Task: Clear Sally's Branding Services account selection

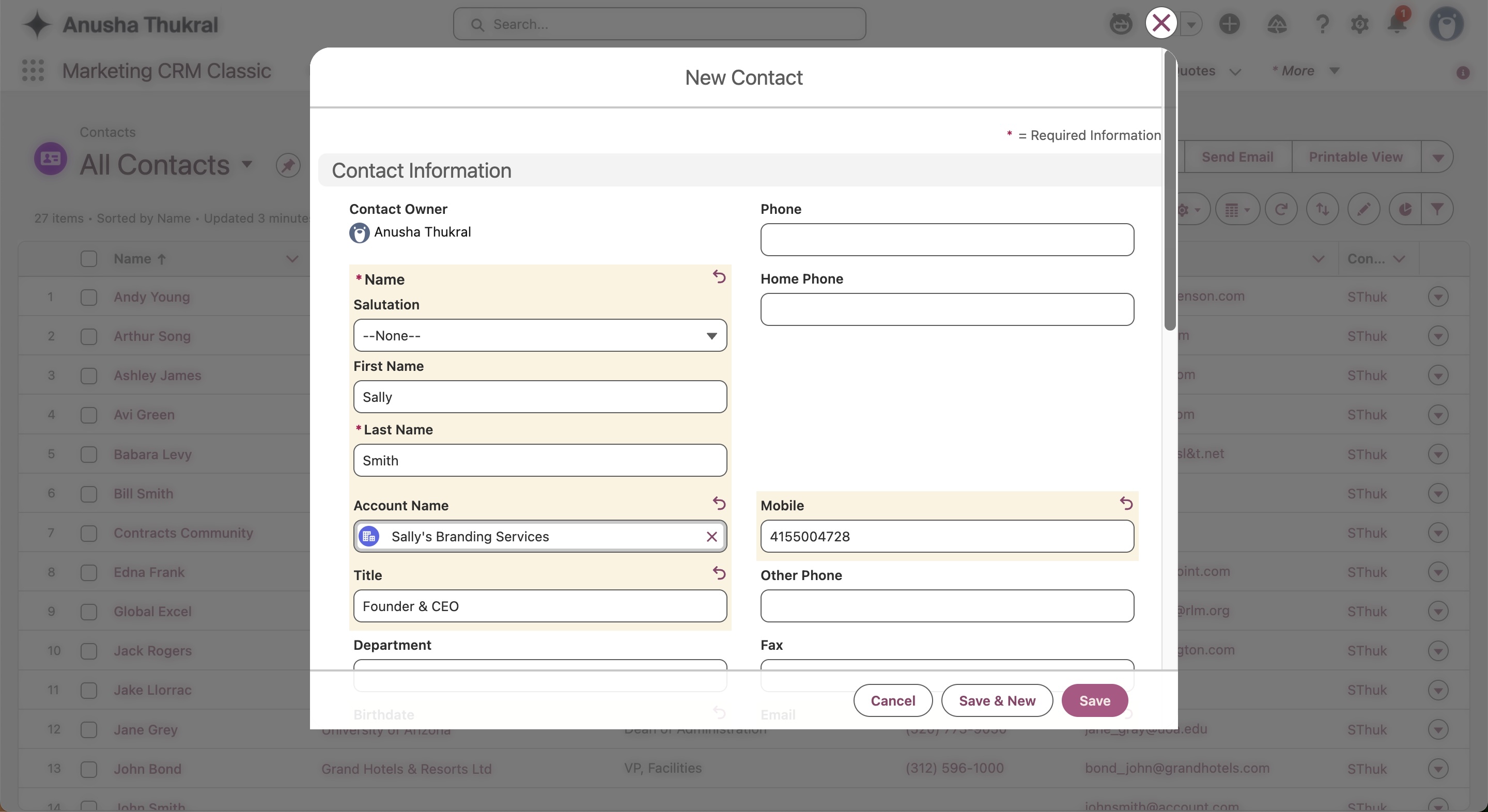Action: tap(711, 537)
